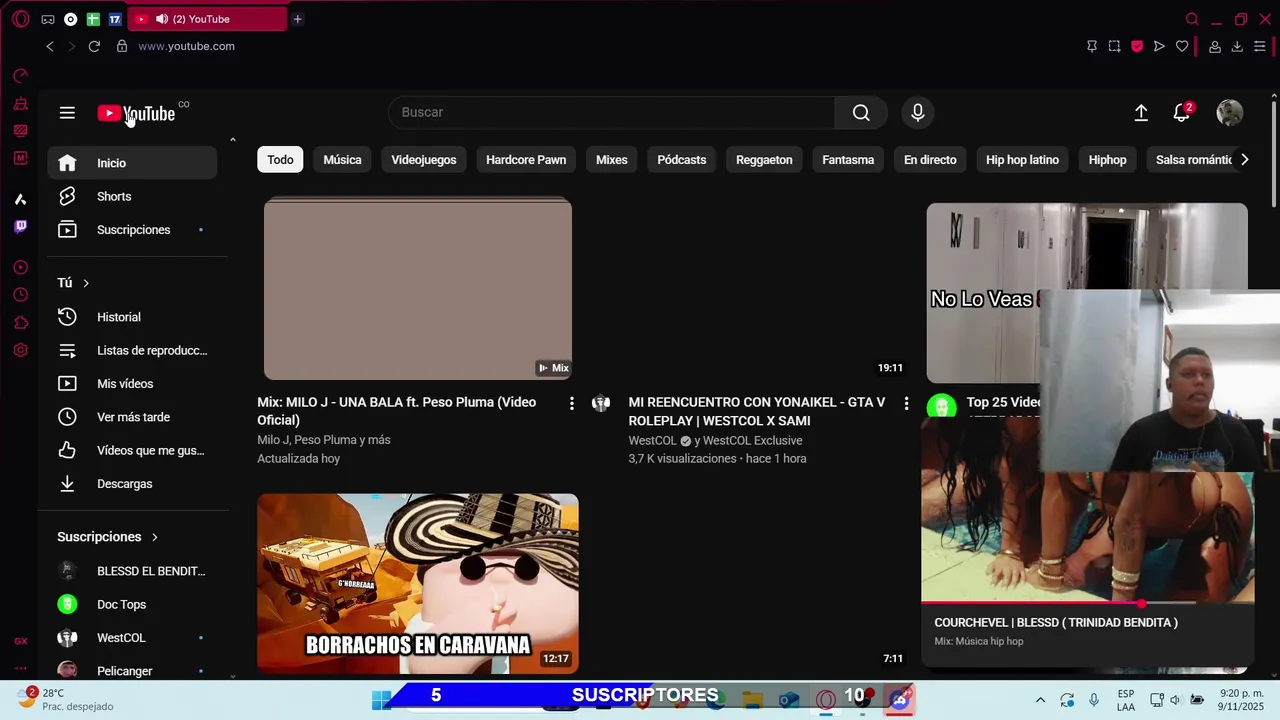Open Doc Tops channel subscription
This screenshot has height=720, width=1280.
coord(132,604)
